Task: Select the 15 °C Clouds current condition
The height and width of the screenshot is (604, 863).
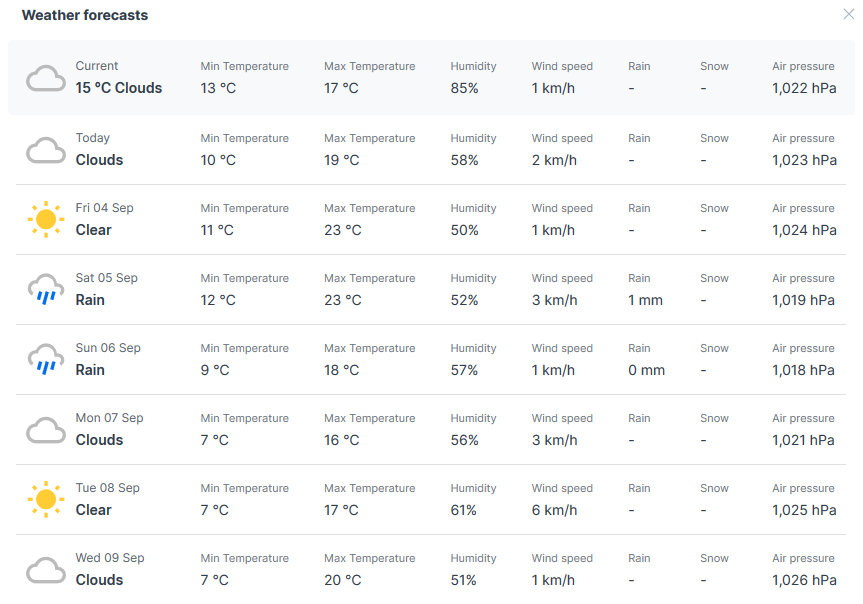Action: pyautogui.click(x=119, y=88)
